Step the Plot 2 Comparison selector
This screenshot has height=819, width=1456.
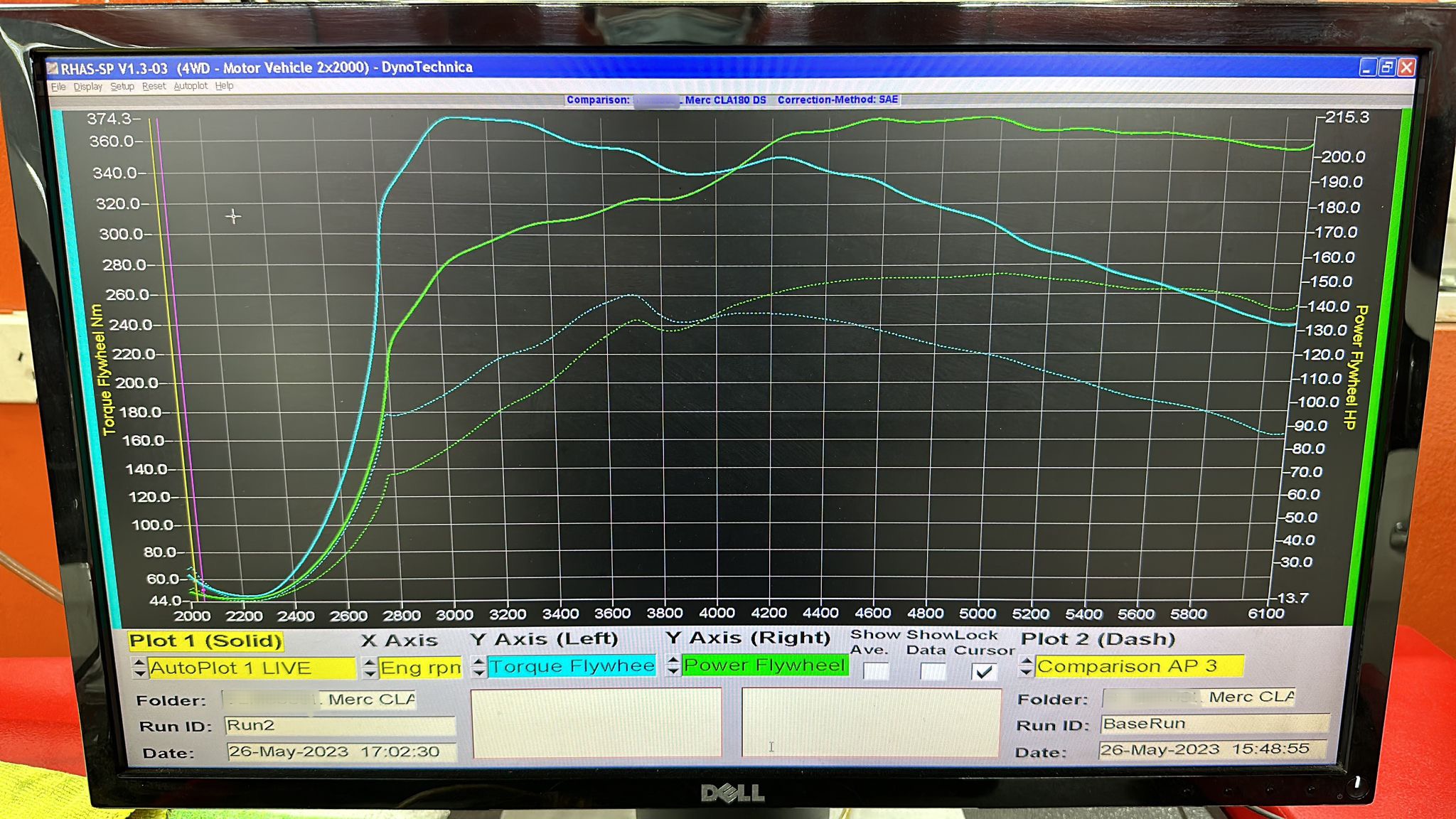pyautogui.click(x=1025, y=666)
